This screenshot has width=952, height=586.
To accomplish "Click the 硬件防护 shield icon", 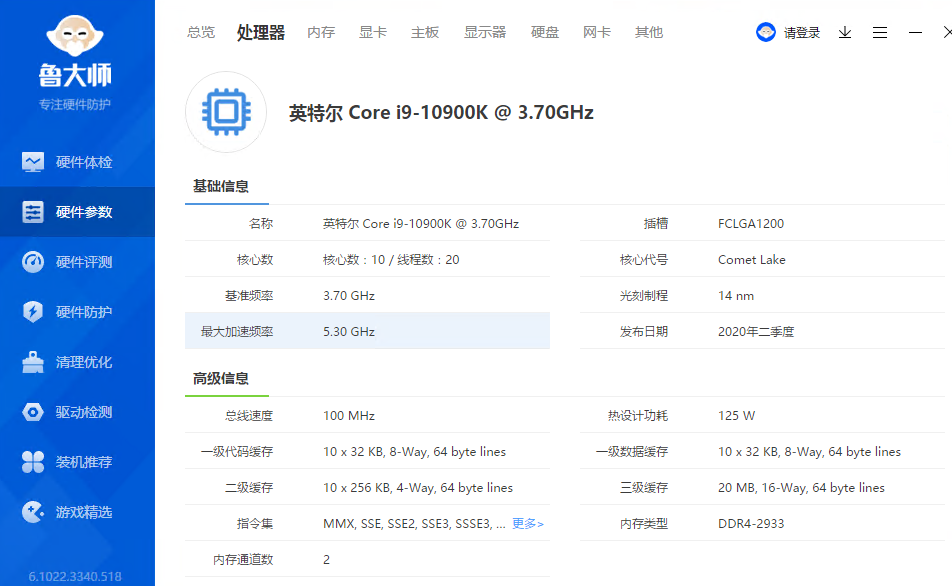I will 33,312.
